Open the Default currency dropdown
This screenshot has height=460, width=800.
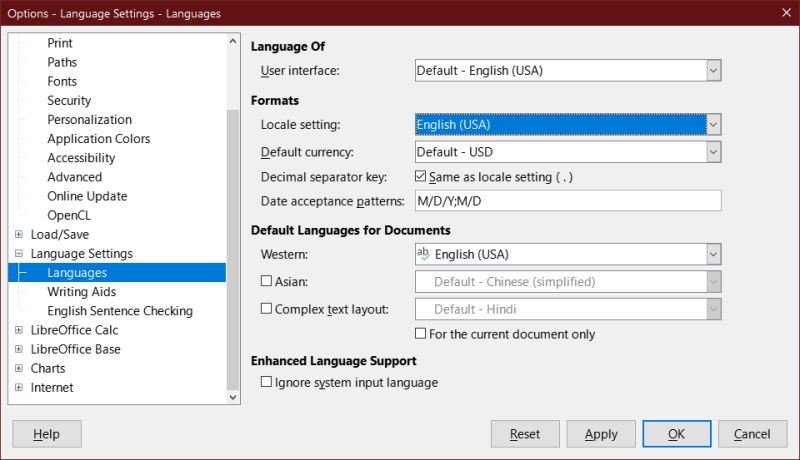713,152
